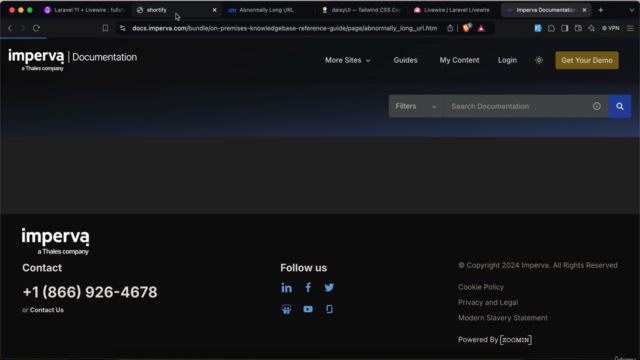
Task: Switch to the Livewire | Laravel Livewire tab
Action: coord(453,10)
